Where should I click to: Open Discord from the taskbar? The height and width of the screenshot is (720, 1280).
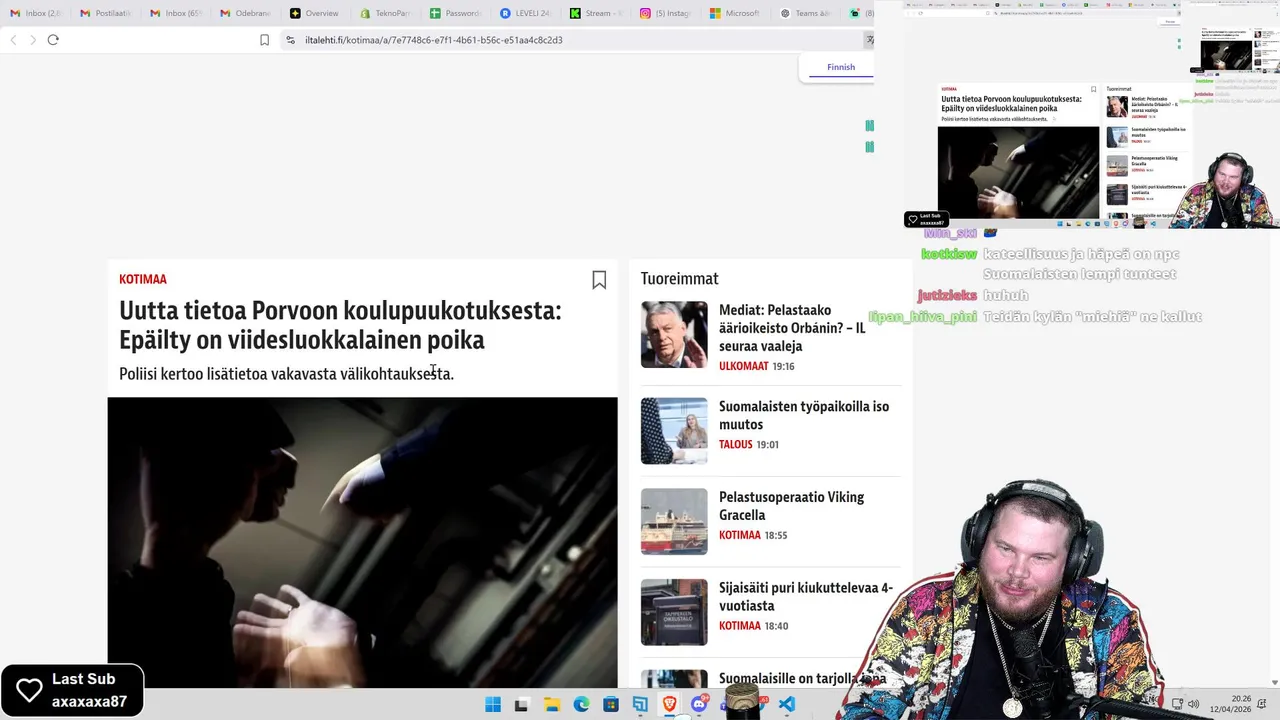[699, 704]
